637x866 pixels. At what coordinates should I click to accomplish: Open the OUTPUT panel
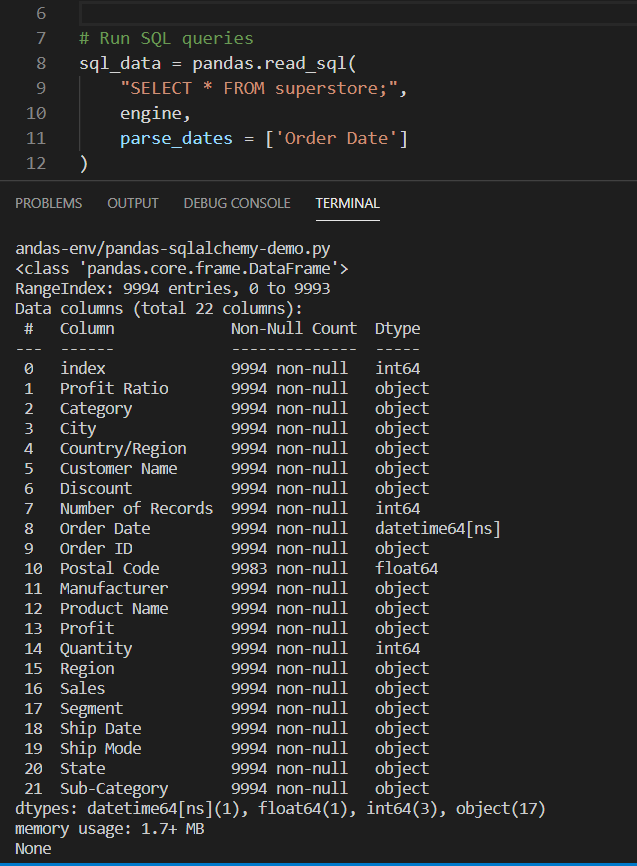[x=132, y=203]
